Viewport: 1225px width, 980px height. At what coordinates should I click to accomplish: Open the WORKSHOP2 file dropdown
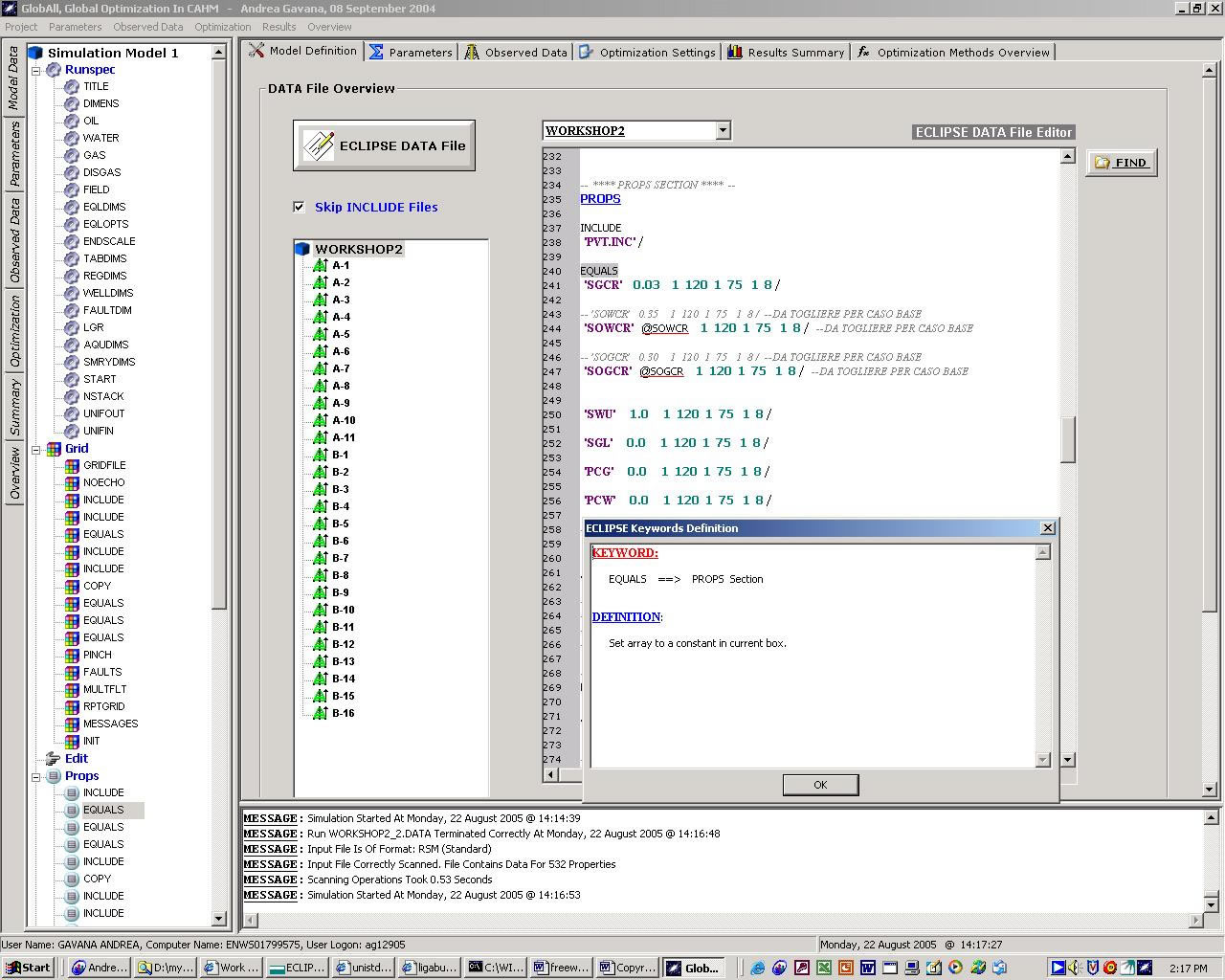pyautogui.click(x=723, y=130)
